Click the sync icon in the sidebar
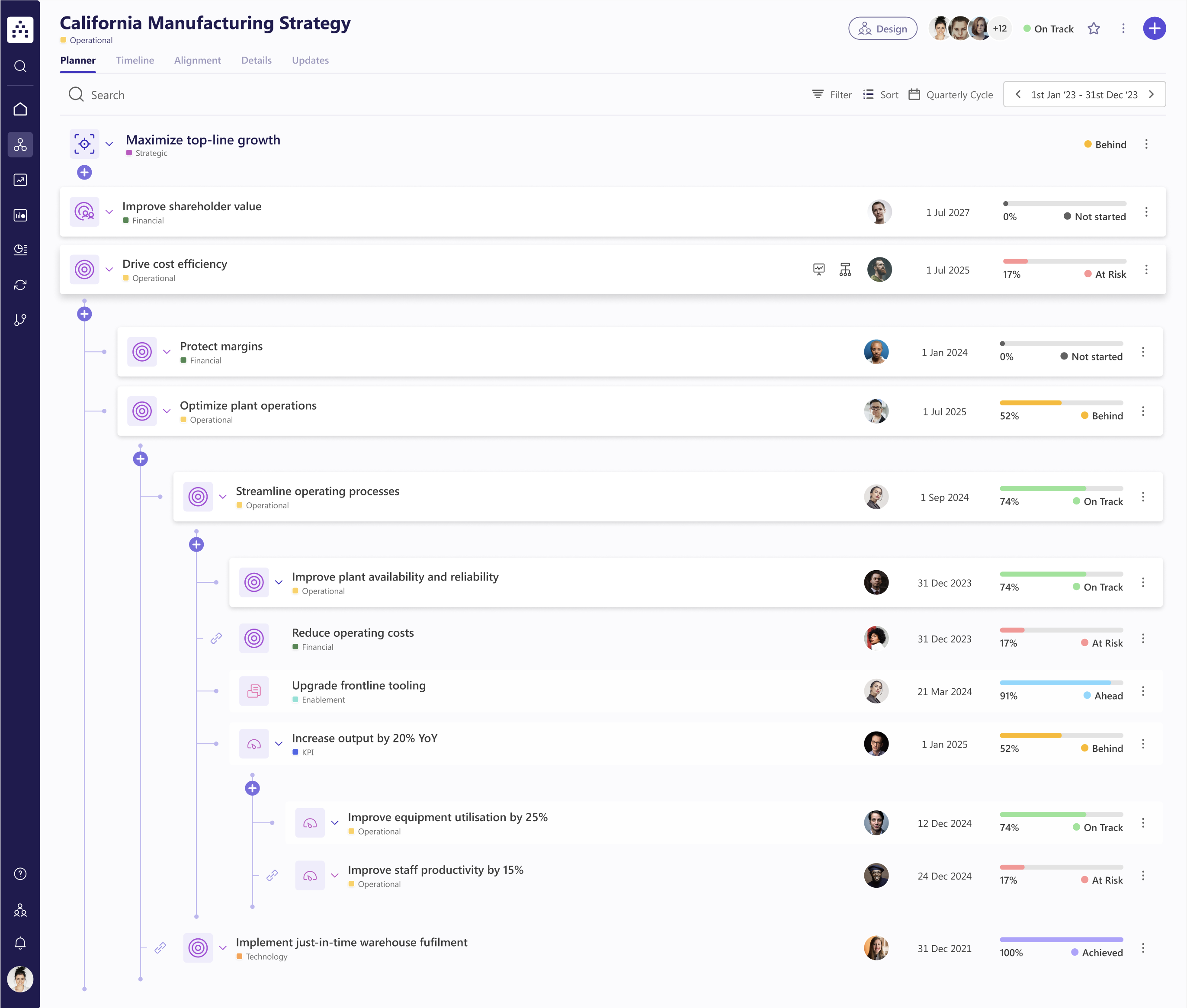The height and width of the screenshot is (1008, 1187). point(21,284)
